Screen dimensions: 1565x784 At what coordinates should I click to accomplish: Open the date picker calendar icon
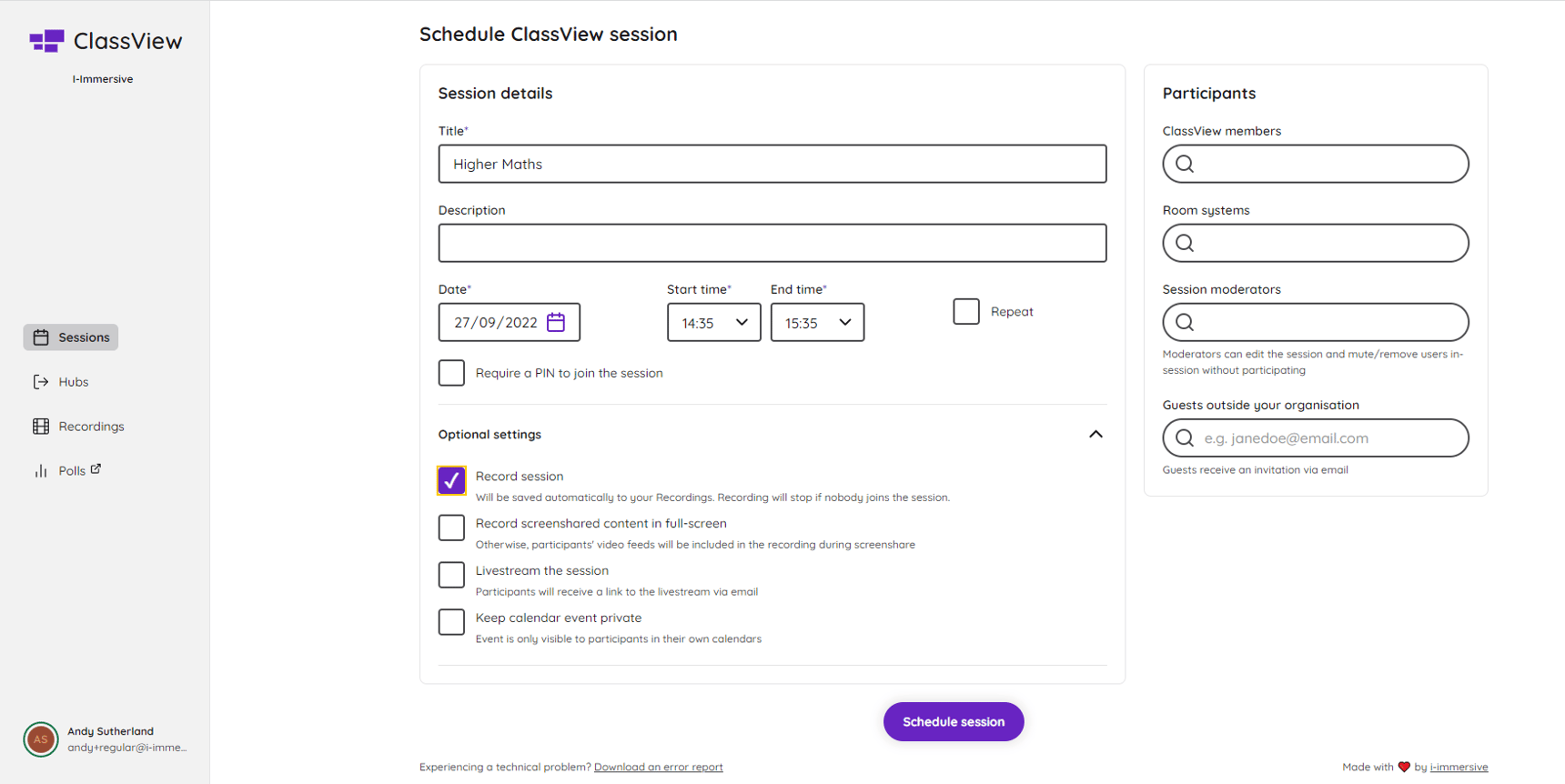pos(557,322)
